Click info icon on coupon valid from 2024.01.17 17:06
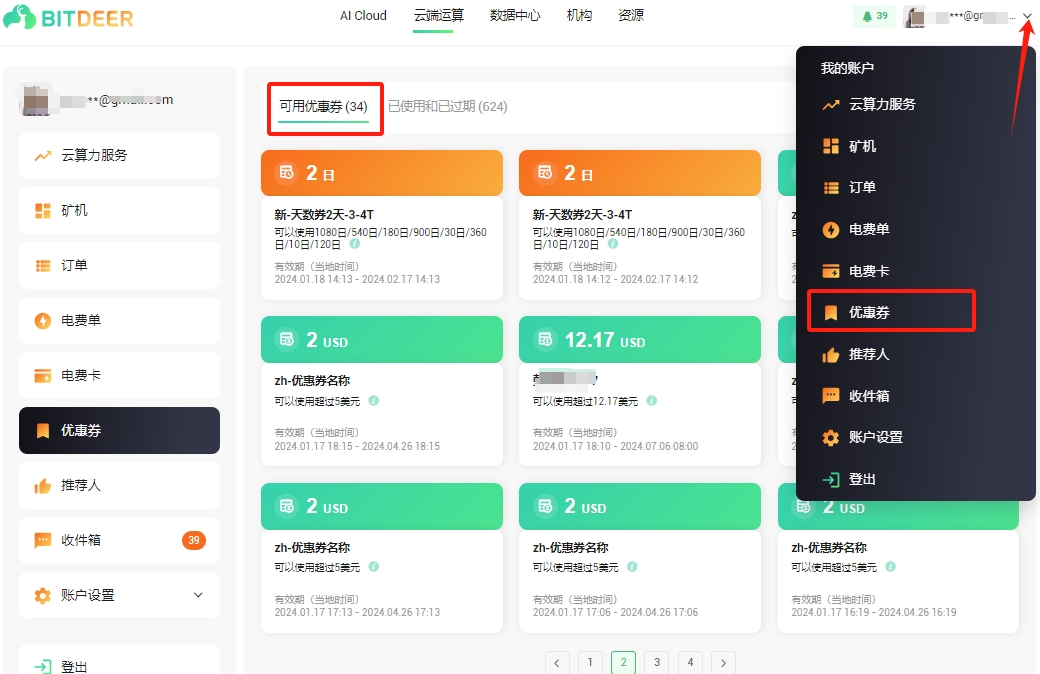The height and width of the screenshot is (674, 1040). tap(633, 567)
